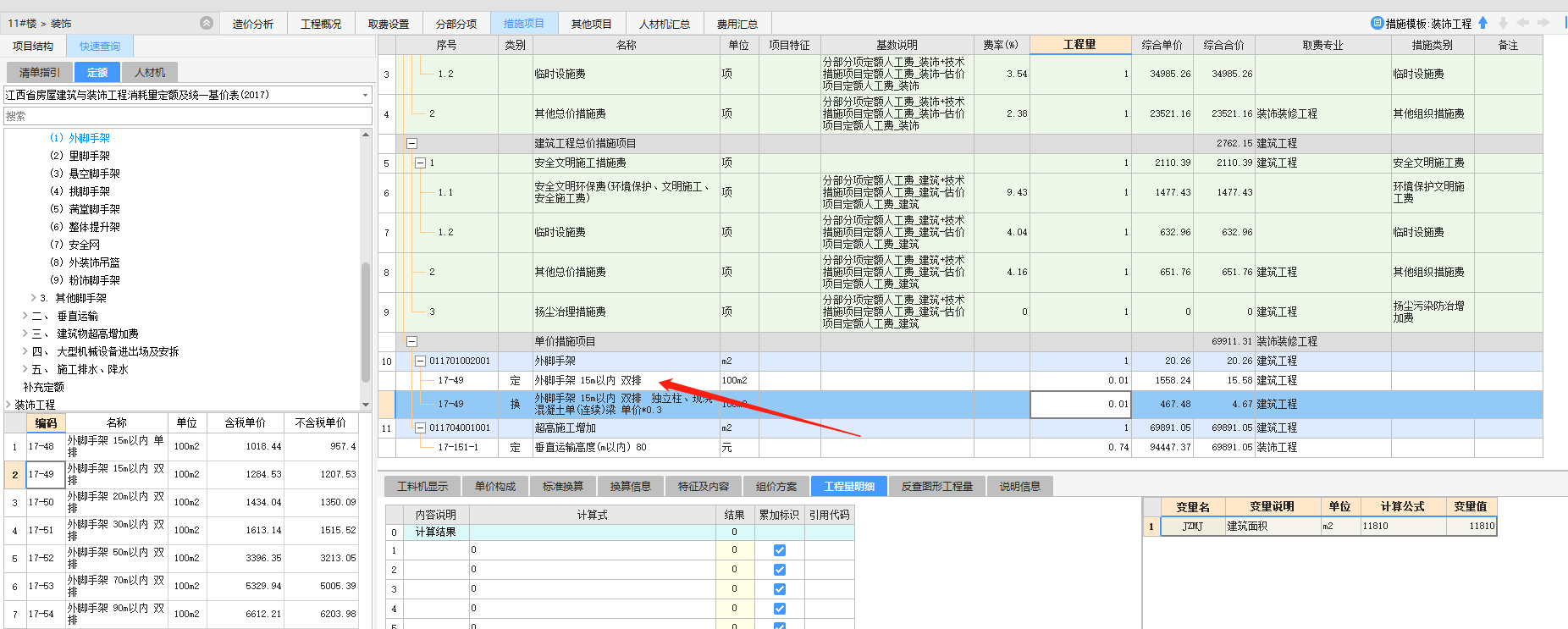Expand 三、建筑物超高增加费 node

(25, 334)
